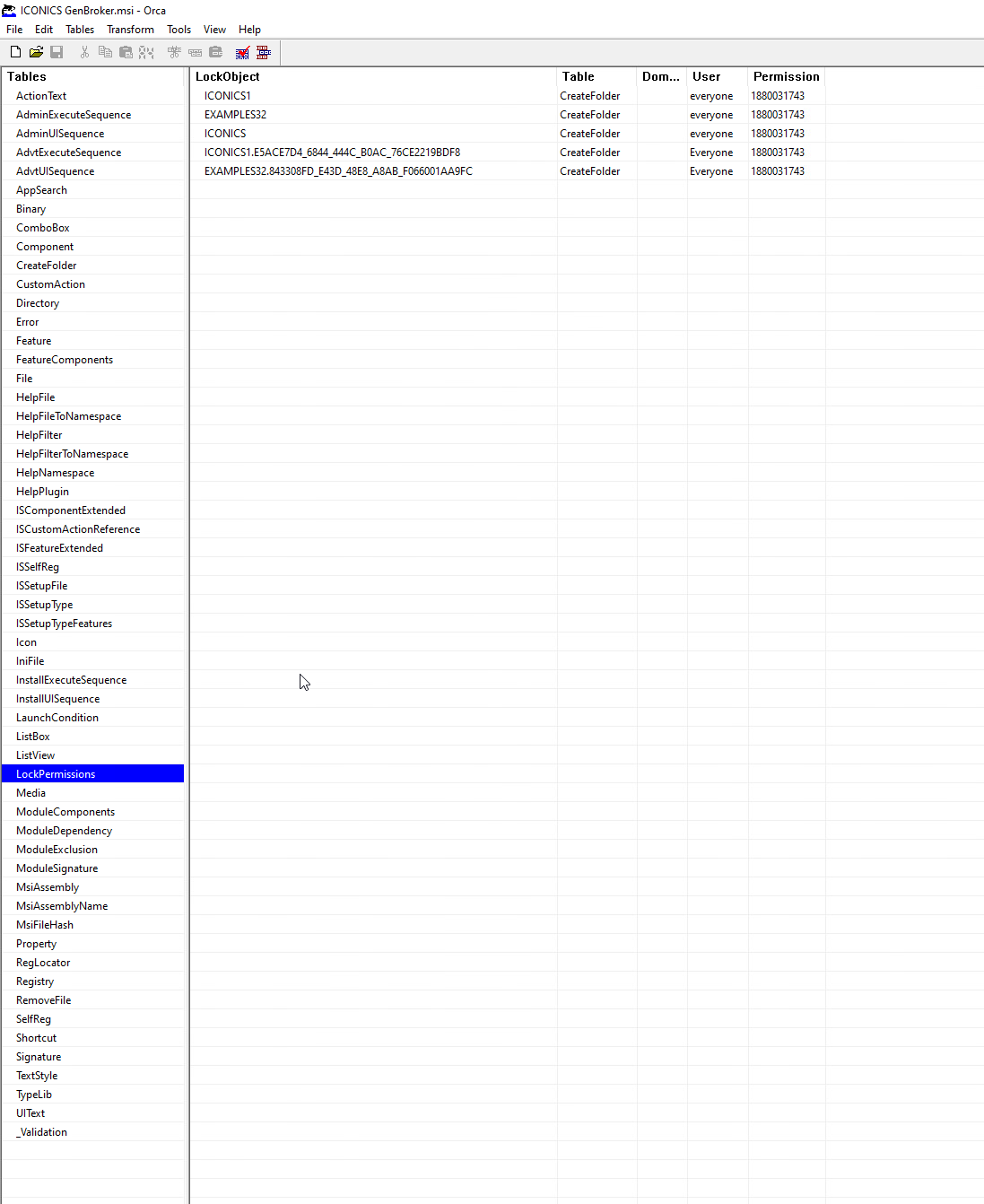
Task: Click the red and blue grid toolbar icon
Action: [264, 52]
